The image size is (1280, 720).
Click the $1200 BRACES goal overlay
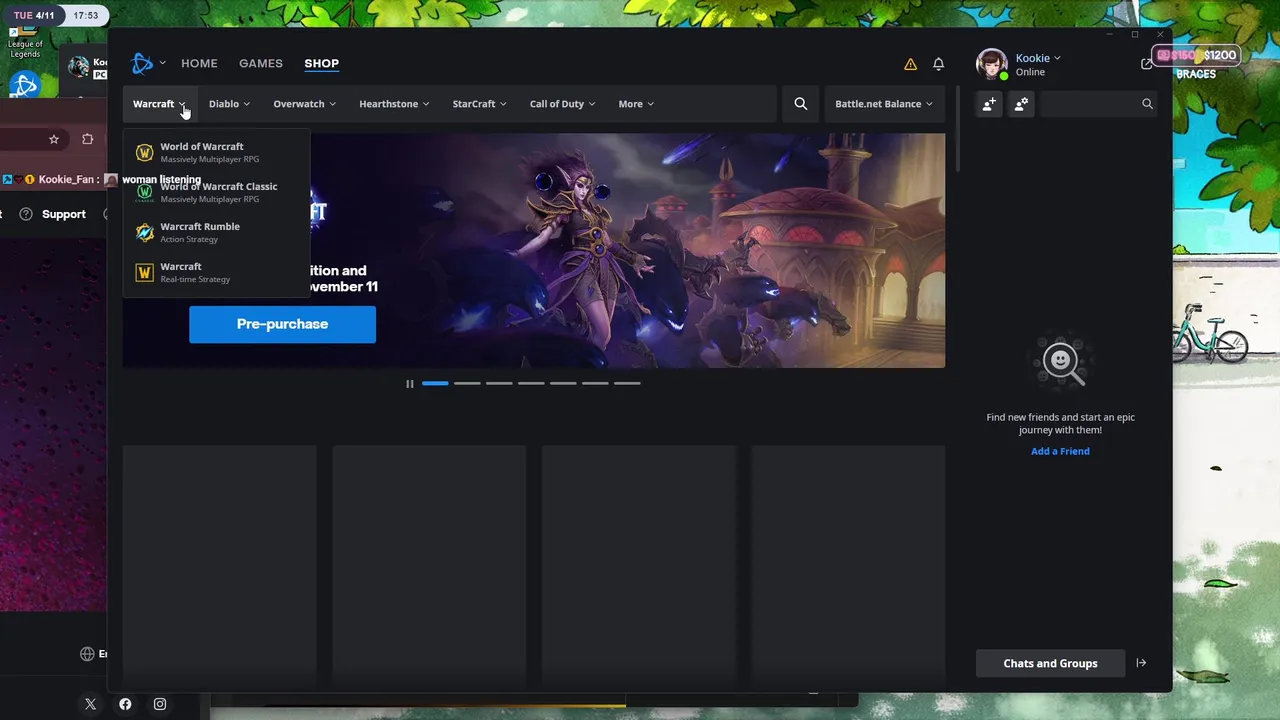(1197, 63)
